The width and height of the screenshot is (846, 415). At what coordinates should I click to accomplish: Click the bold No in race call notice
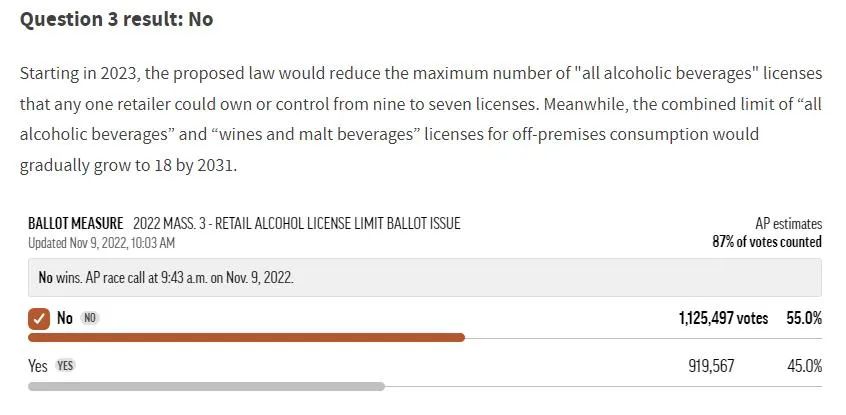click(x=45, y=278)
